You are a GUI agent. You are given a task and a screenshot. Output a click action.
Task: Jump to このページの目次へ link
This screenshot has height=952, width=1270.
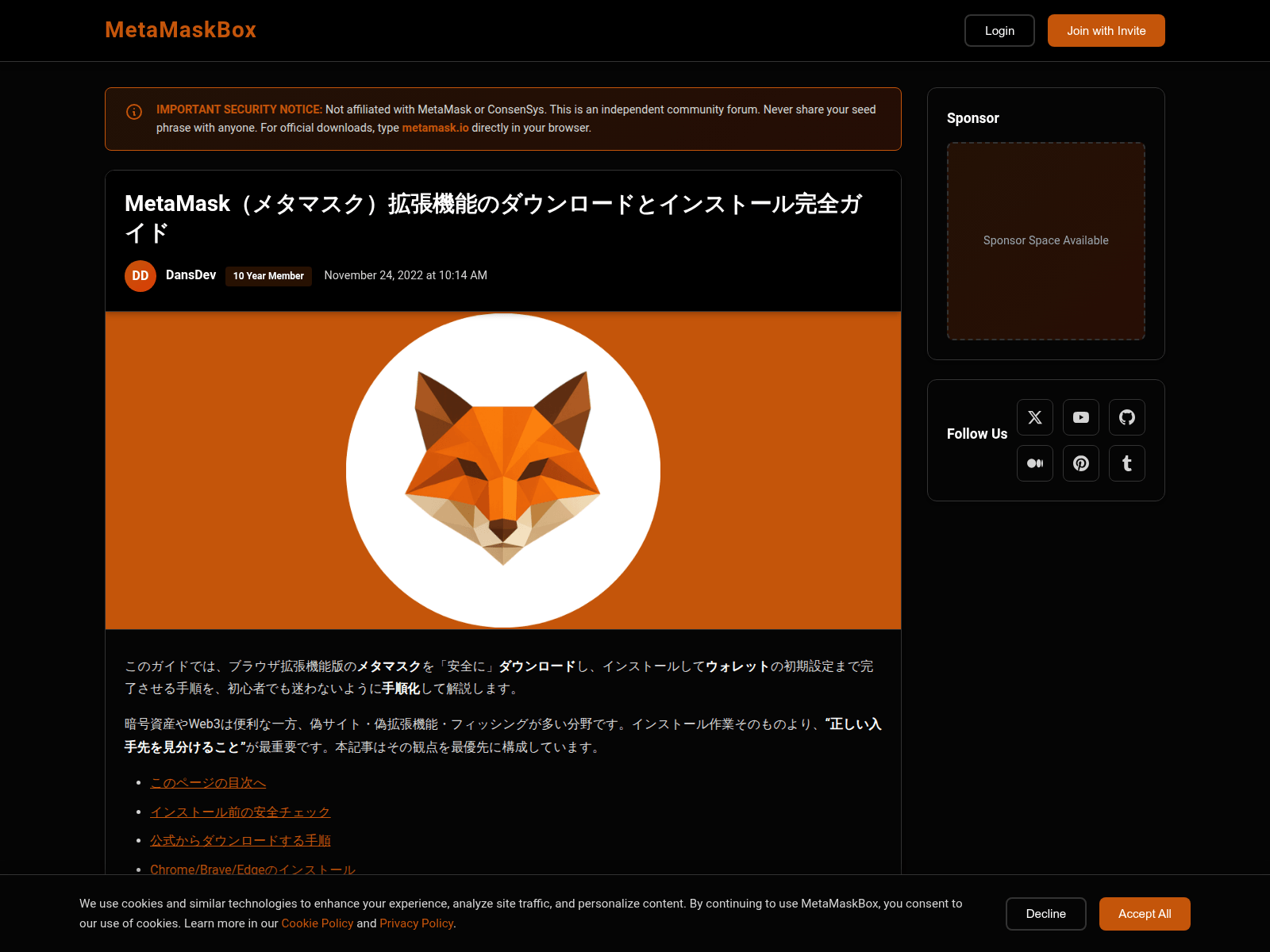[x=208, y=783]
